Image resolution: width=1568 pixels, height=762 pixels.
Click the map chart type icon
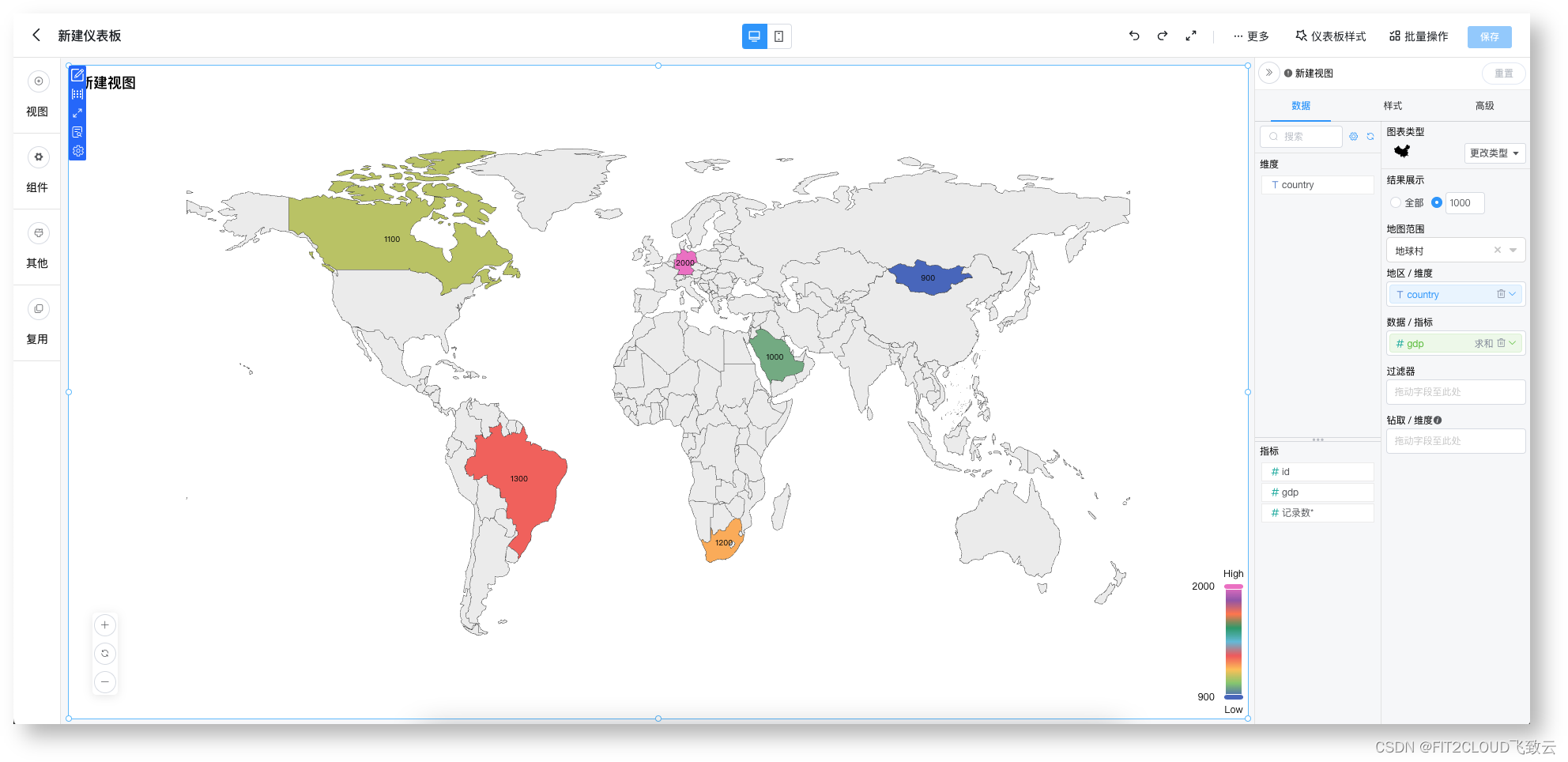coord(1402,151)
